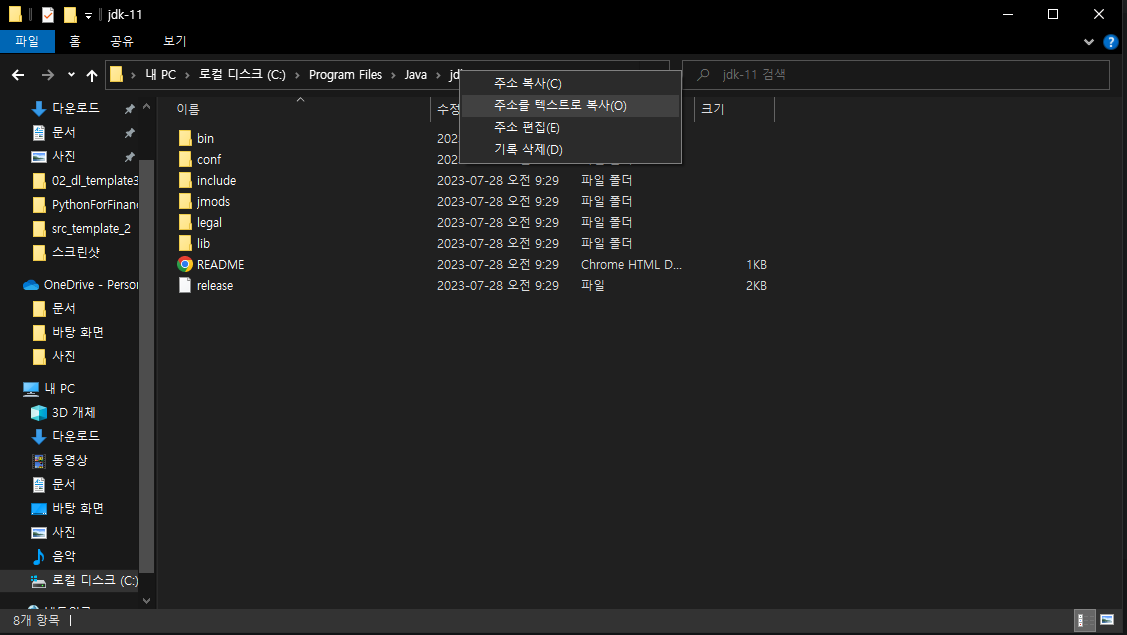Viewport: 1127px width, 635px height.
Task: Go forward with the right arrow button
Action: coord(47,75)
